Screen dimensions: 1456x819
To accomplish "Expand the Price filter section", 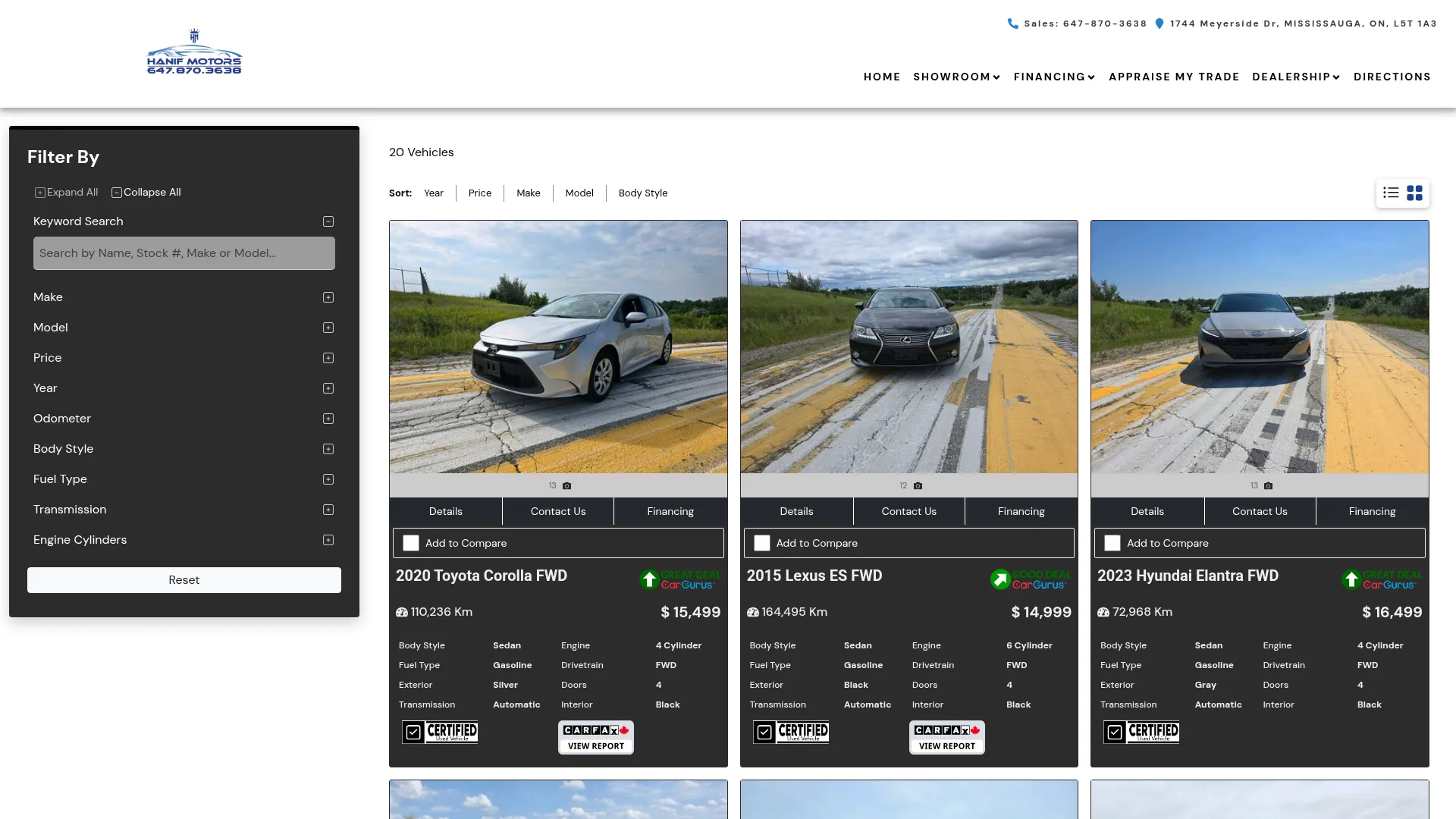I will click(x=328, y=358).
